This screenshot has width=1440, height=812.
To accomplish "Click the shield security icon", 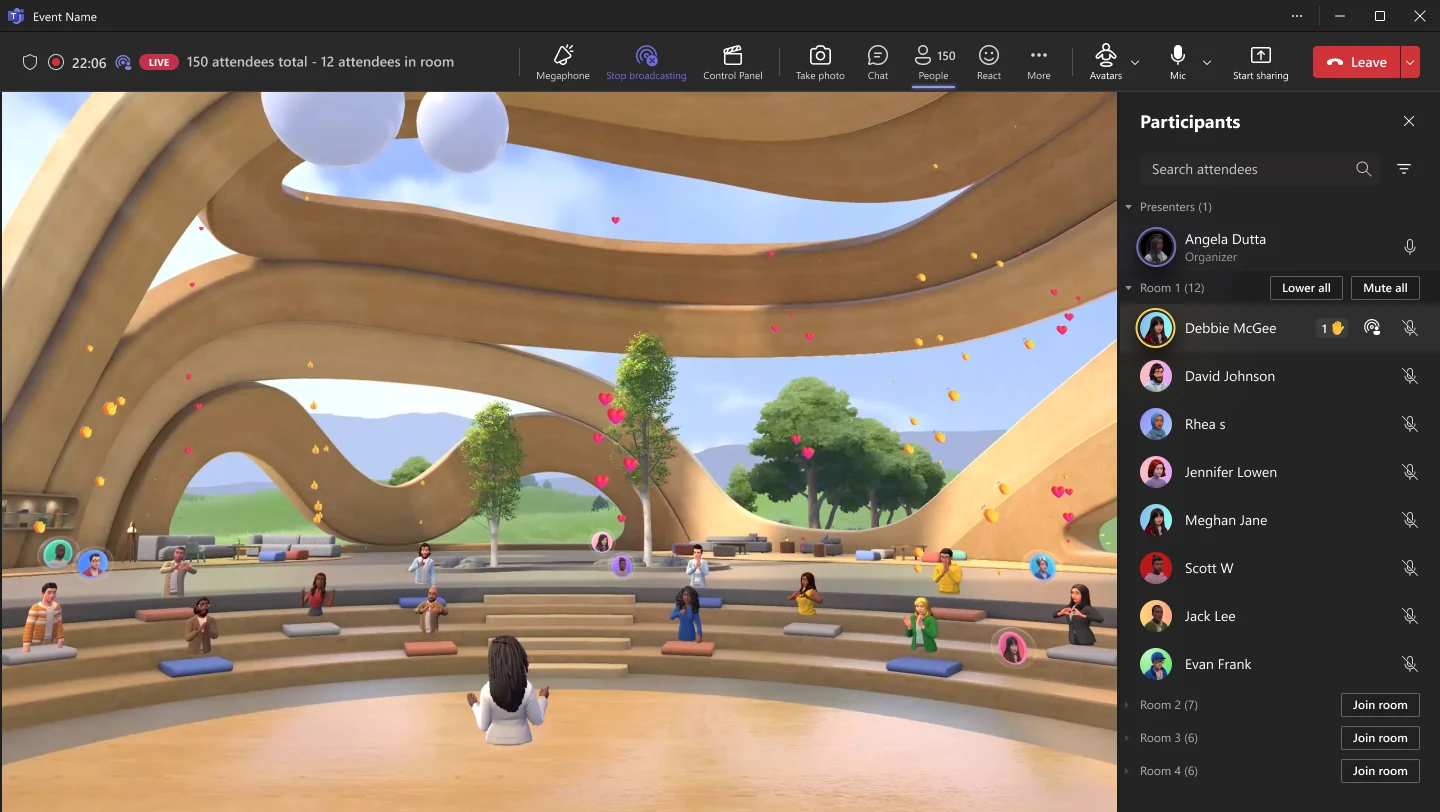I will (30, 62).
